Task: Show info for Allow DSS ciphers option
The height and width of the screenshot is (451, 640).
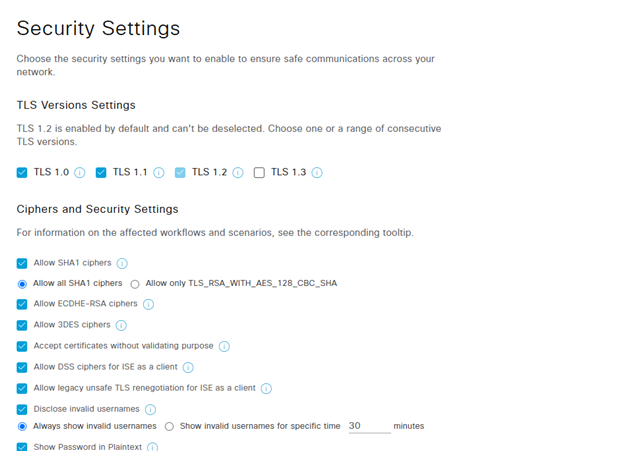Action: coord(188,367)
